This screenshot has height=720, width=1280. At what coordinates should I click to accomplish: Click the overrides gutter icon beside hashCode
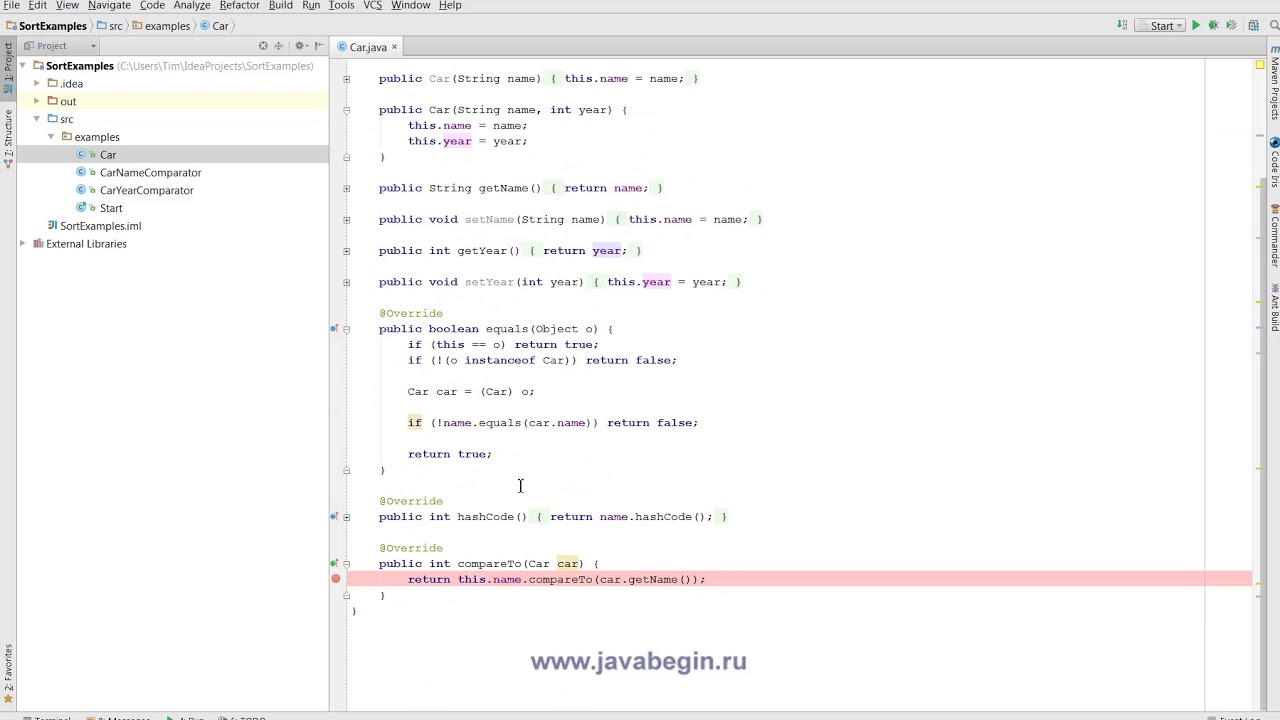pyautogui.click(x=334, y=517)
